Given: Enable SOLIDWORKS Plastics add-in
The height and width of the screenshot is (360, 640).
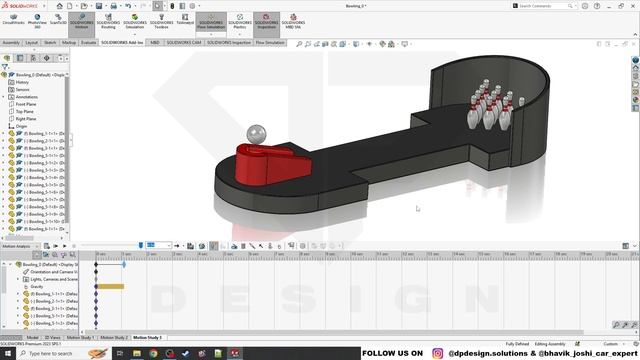Looking at the screenshot, I should click(x=240, y=21).
